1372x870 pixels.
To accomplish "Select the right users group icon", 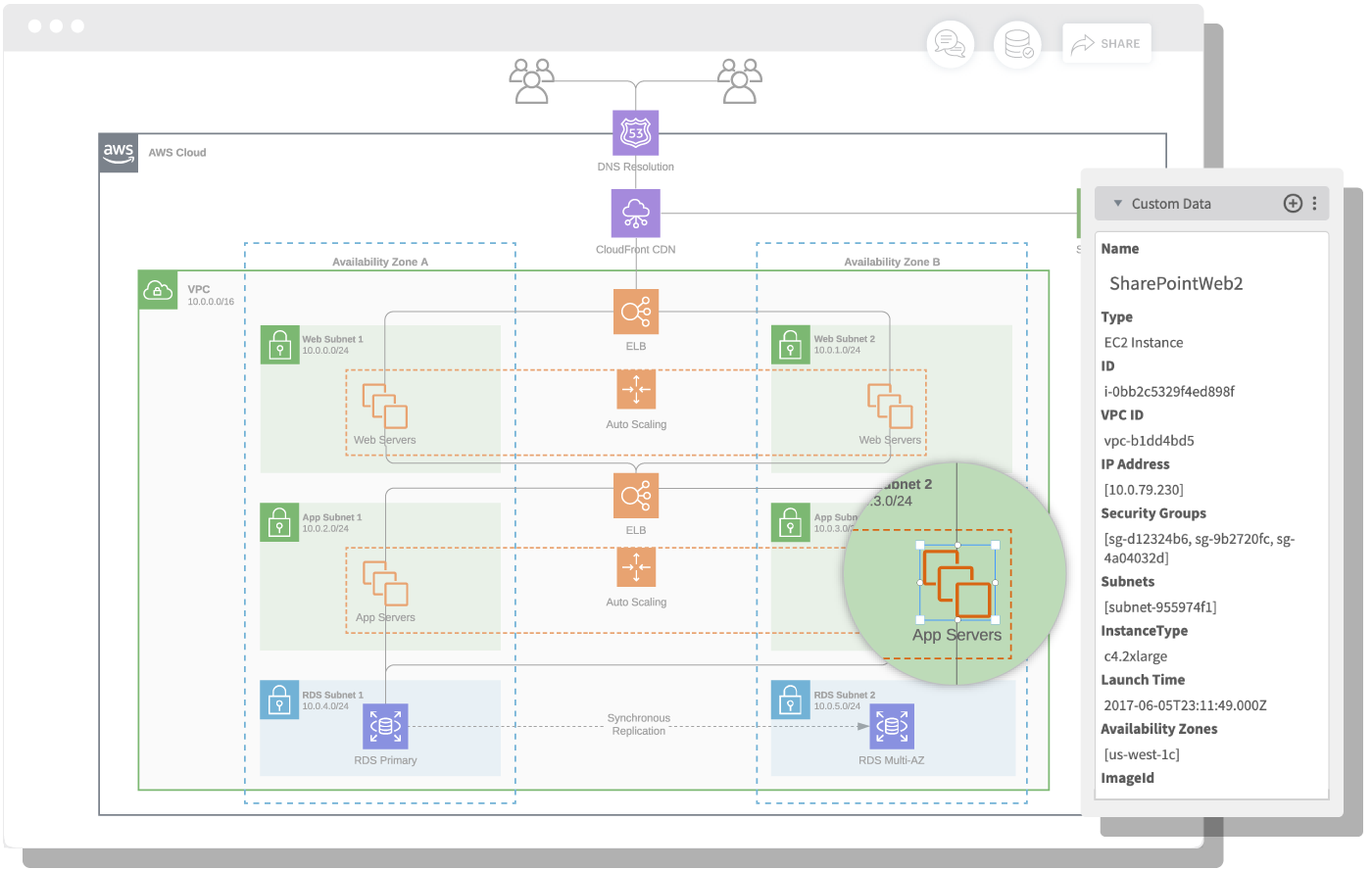I will [740, 80].
